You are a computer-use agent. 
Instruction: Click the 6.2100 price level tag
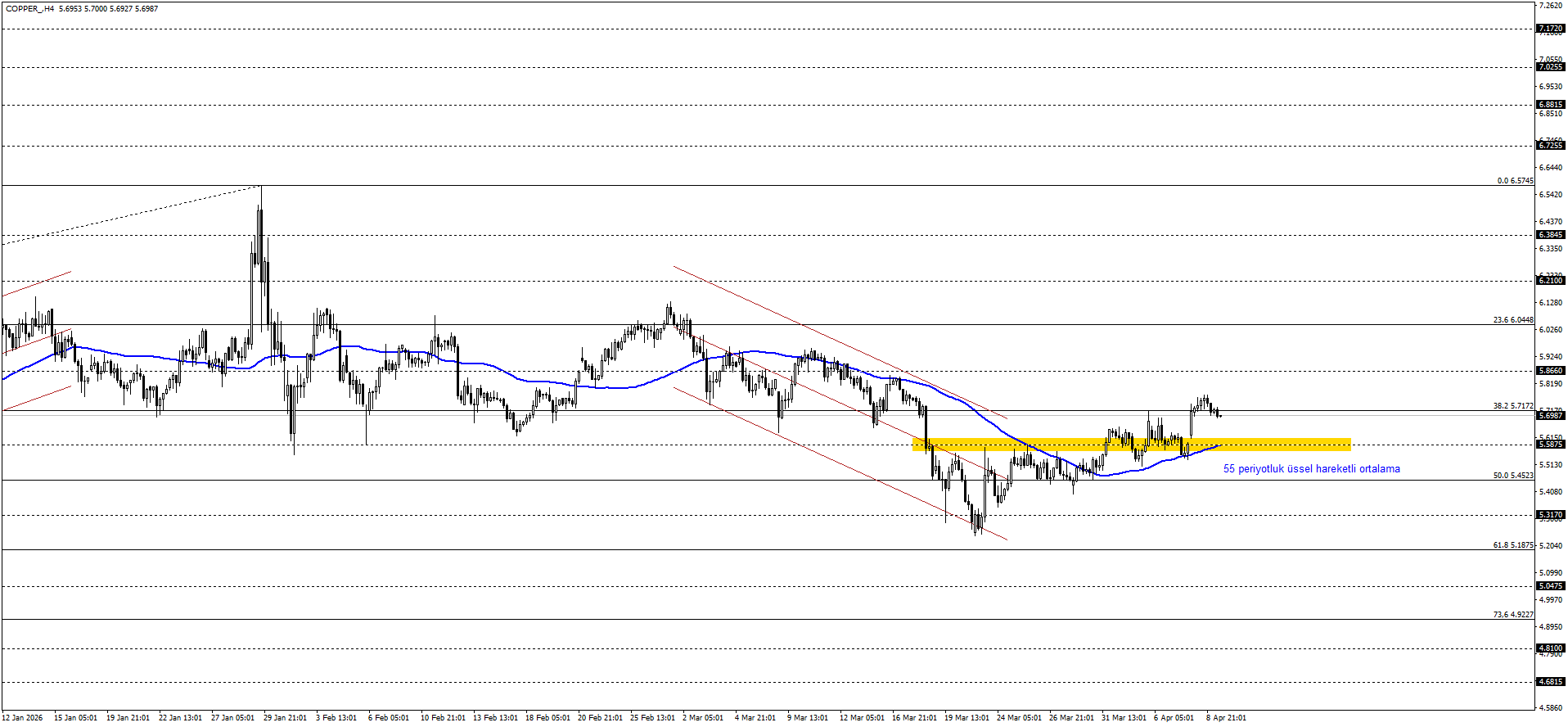coord(1550,281)
